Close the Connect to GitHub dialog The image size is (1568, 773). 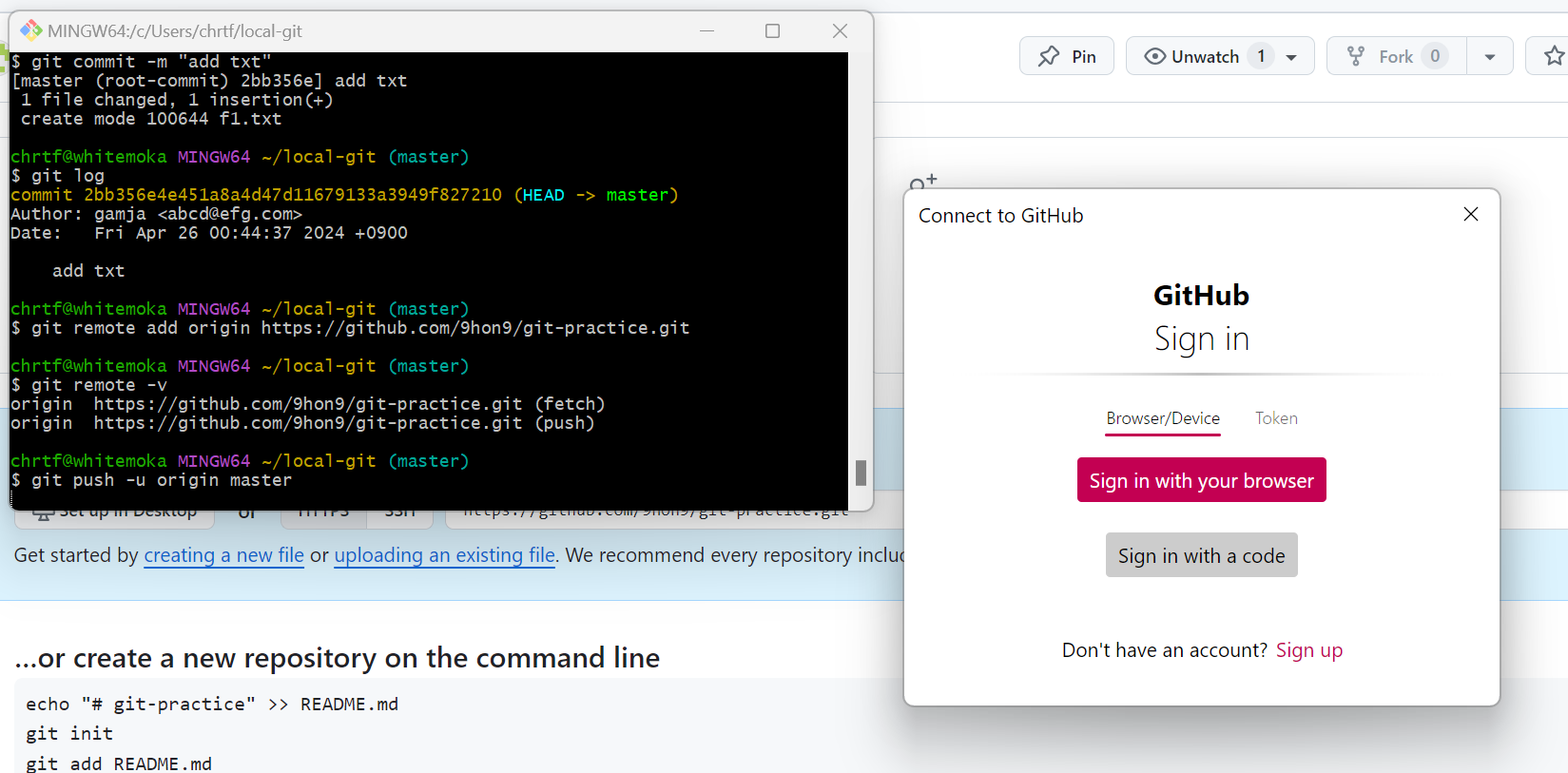1471,214
